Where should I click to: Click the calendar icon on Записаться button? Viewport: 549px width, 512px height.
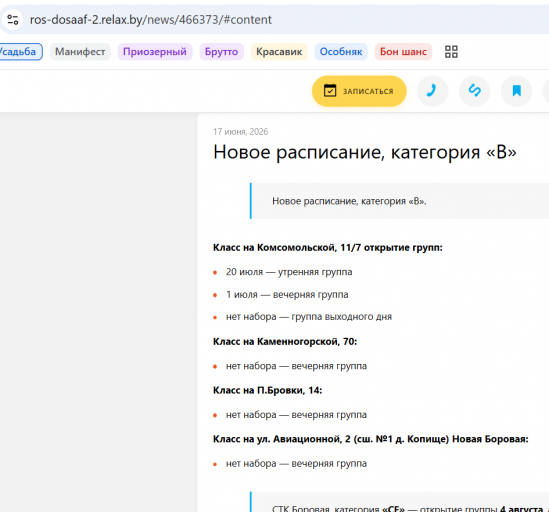click(x=330, y=91)
